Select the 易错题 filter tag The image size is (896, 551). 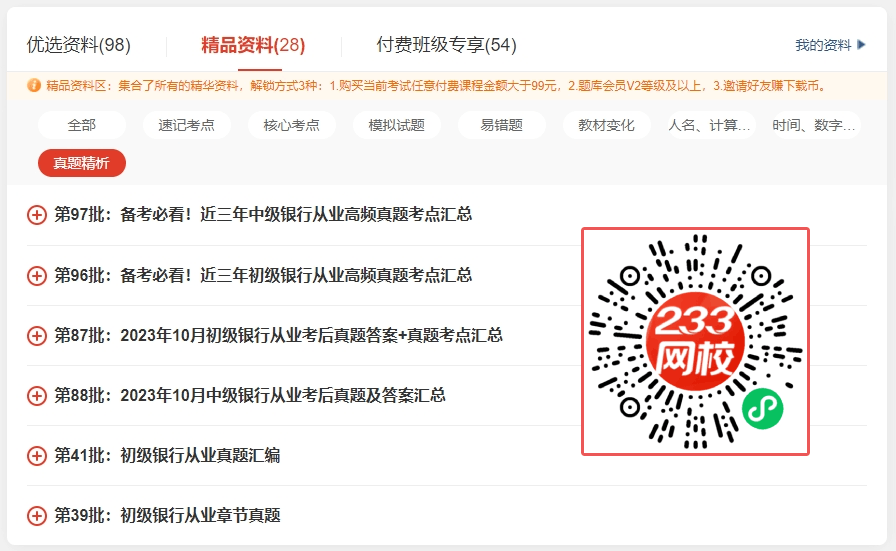(x=502, y=125)
